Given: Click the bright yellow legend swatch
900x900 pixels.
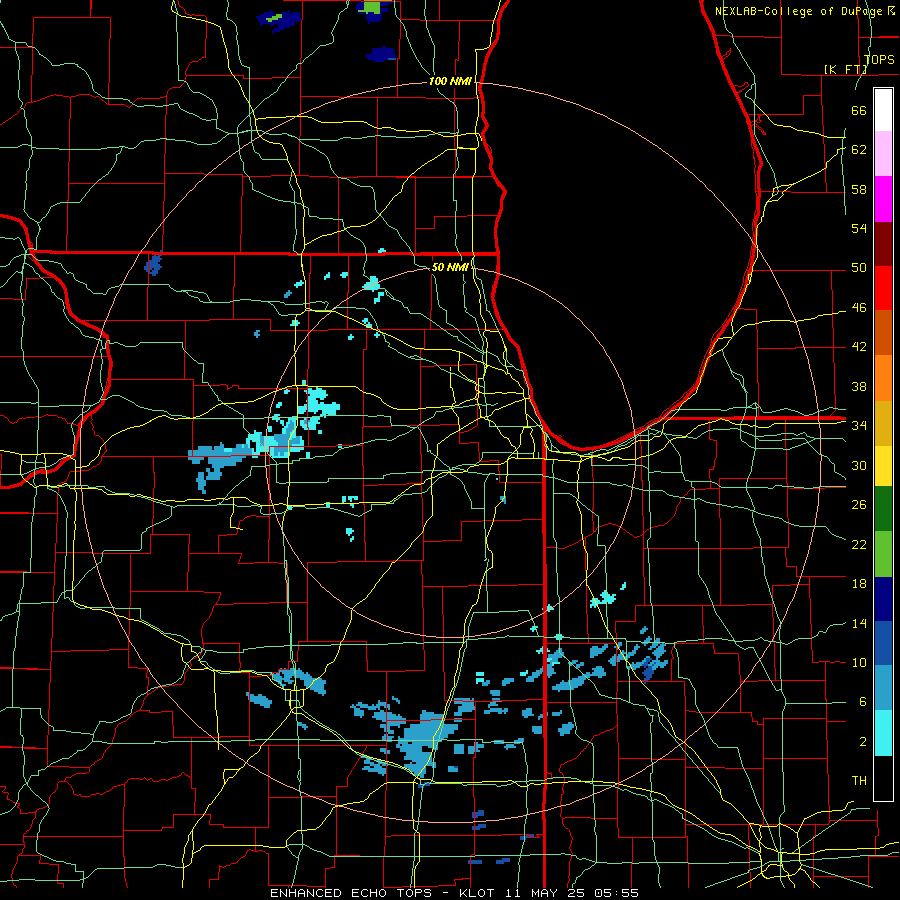Looking at the screenshot, I should click(883, 465).
